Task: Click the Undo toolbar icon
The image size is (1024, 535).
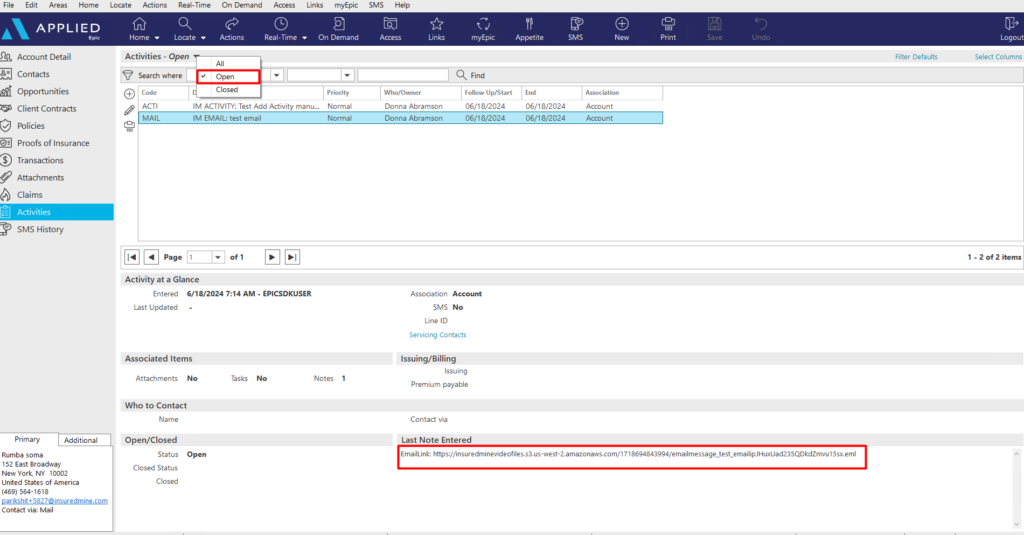Action: pyautogui.click(x=761, y=24)
